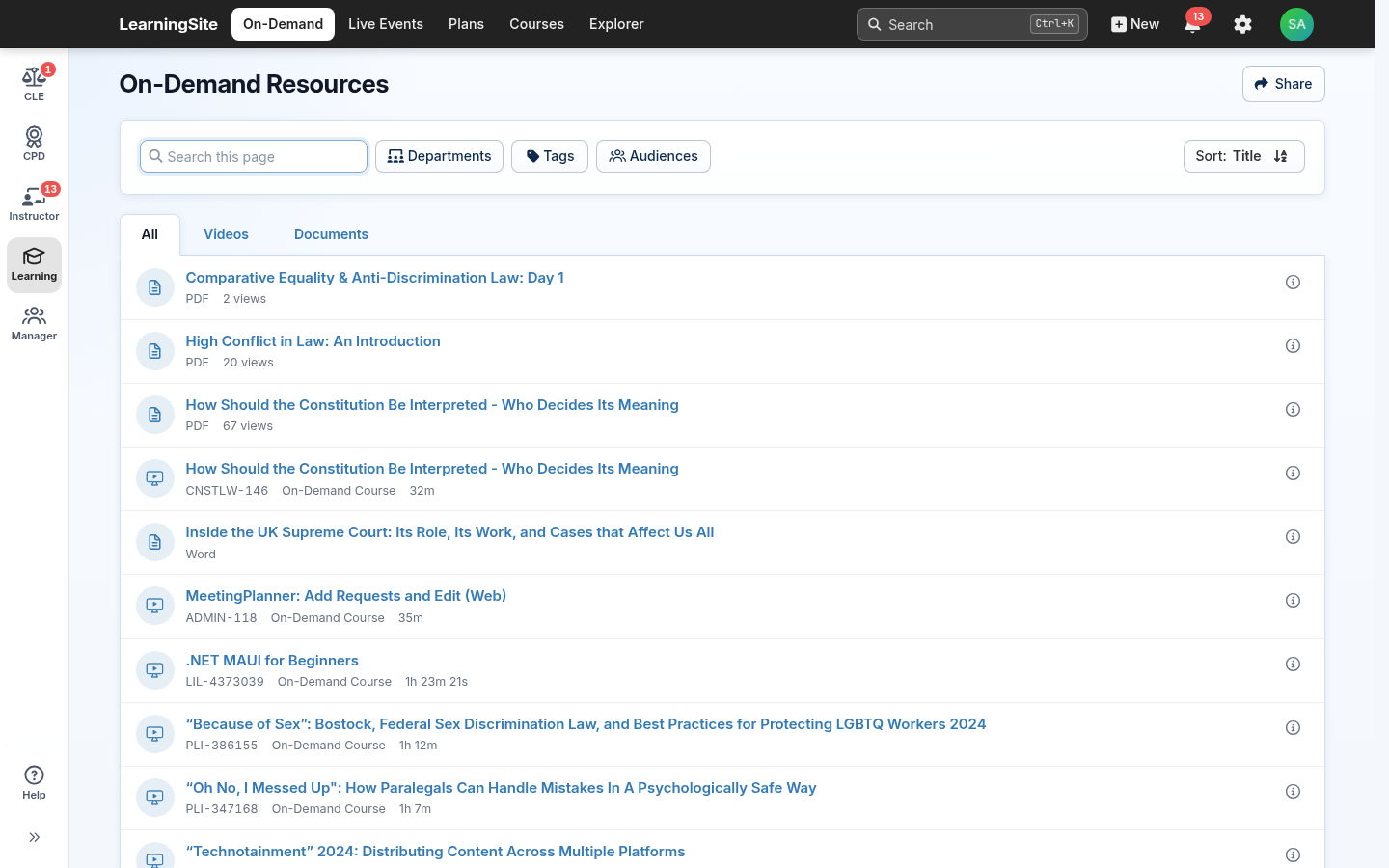The image size is (1389, 868).
Task: Show info for “Oh No, I Messed Up” row
Action: tap(1293, 792)
